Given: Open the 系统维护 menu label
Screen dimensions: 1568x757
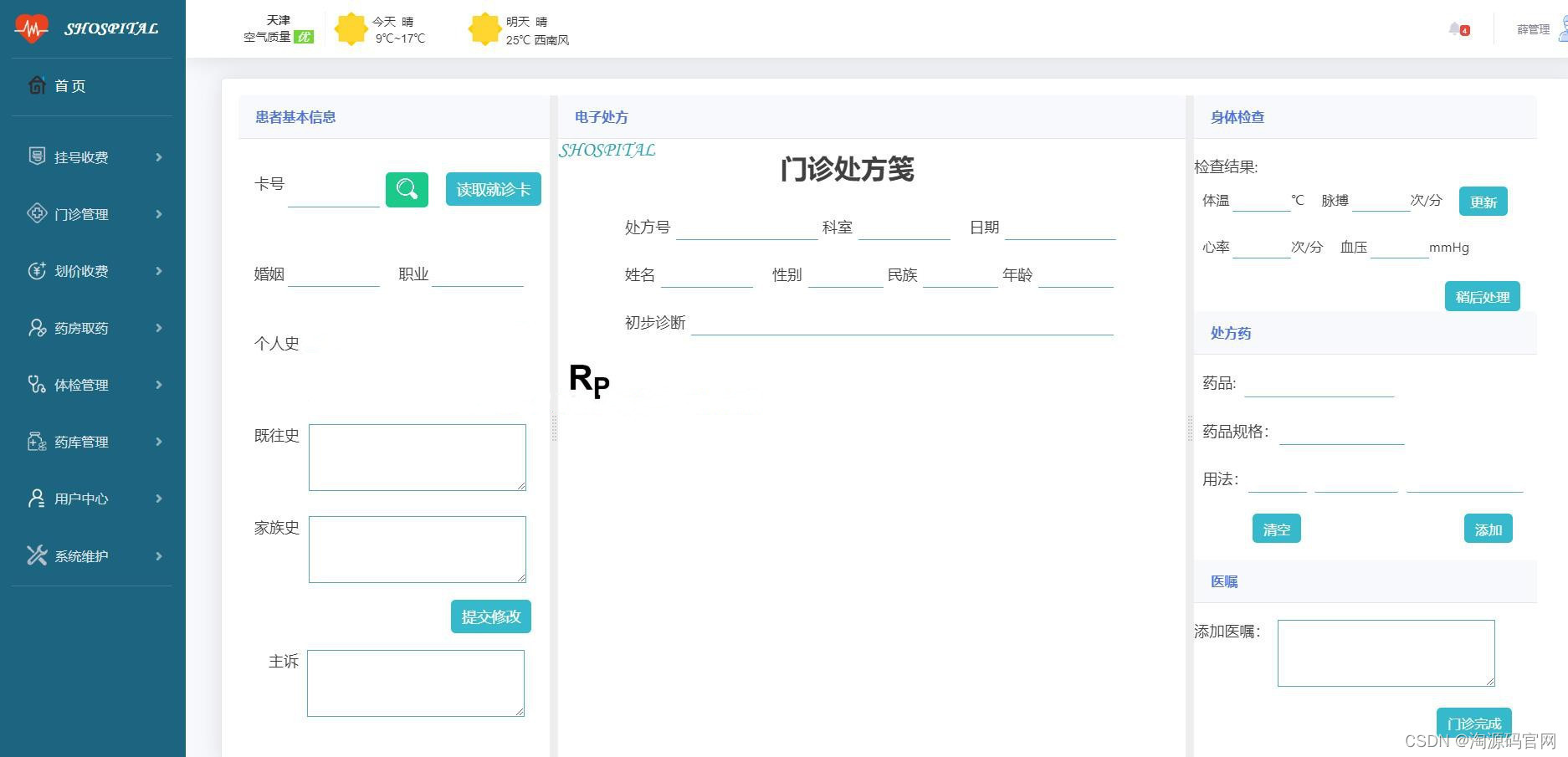Looking at the screenshot, I should [81, 556].
